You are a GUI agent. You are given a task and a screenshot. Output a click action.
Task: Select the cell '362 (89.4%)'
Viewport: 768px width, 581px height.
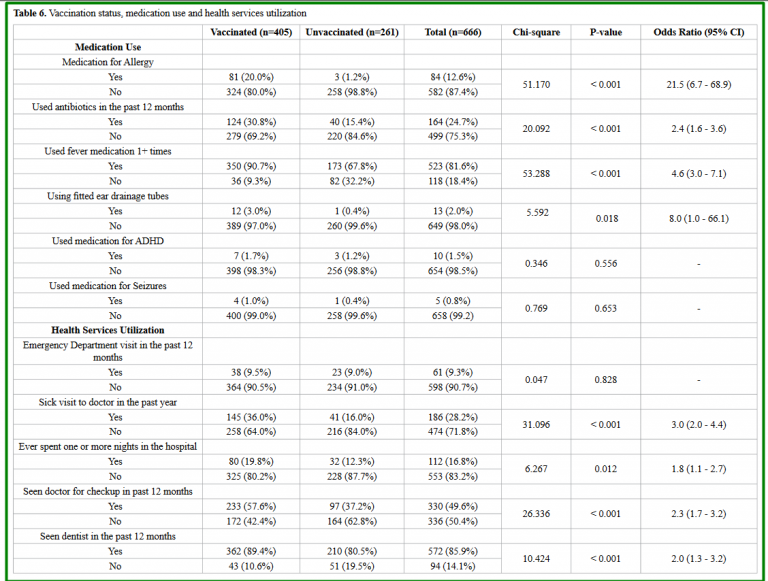(x=251, y=551)
